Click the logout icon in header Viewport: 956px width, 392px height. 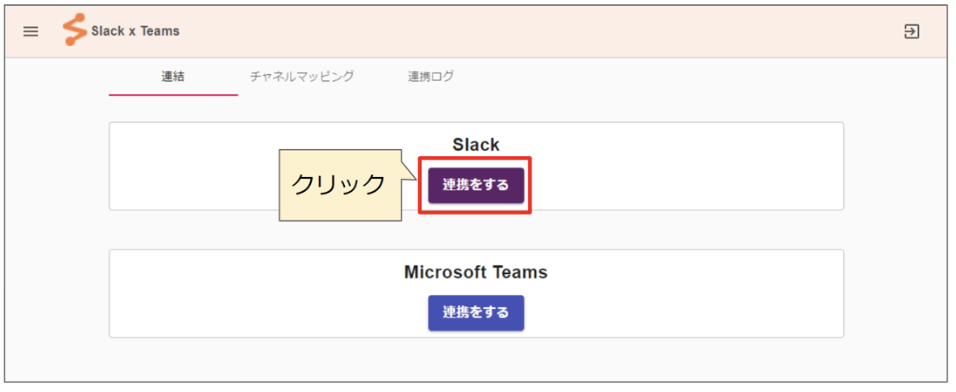click(911, 32)
